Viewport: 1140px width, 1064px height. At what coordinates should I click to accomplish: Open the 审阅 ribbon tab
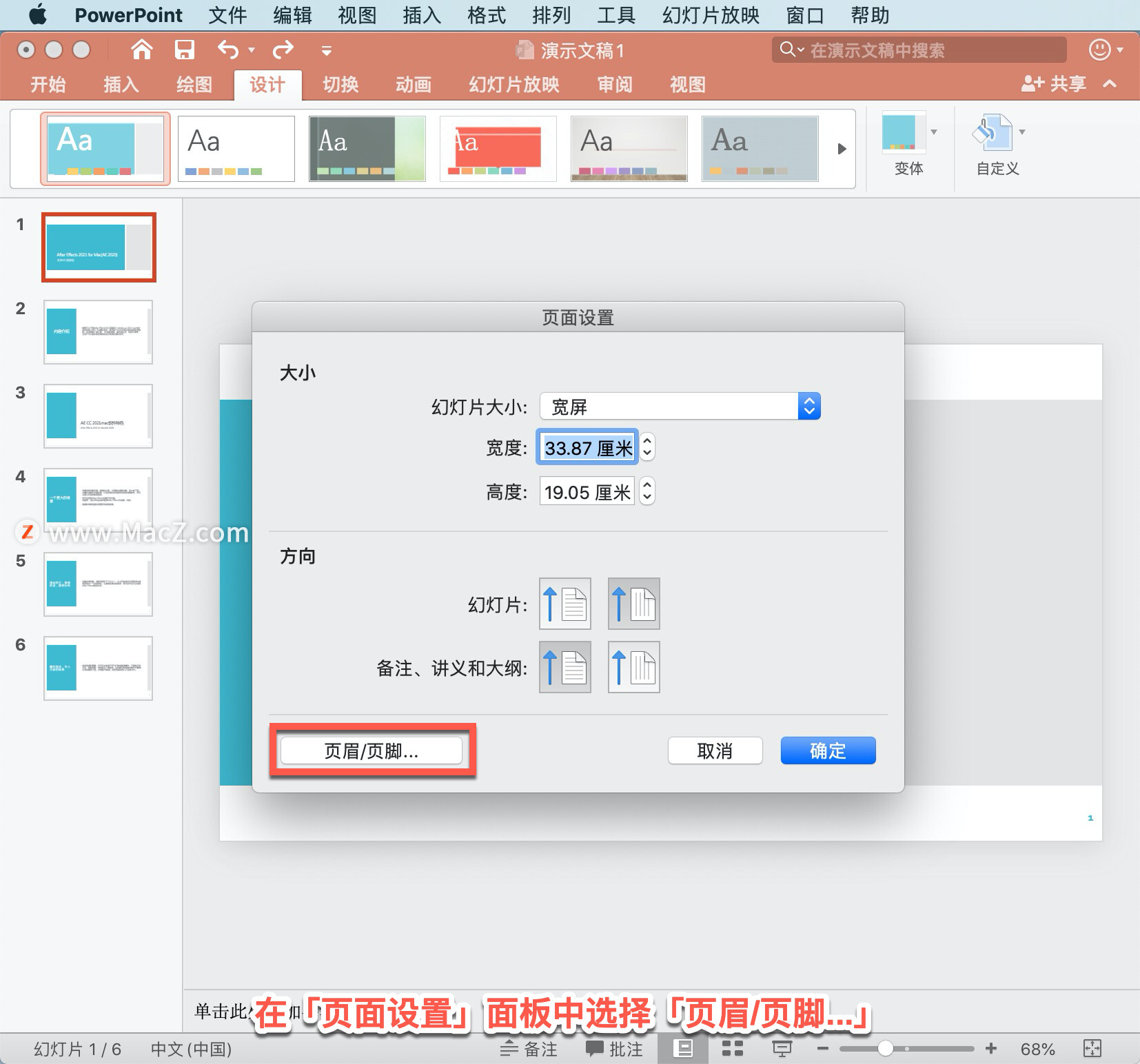[615, 85]
